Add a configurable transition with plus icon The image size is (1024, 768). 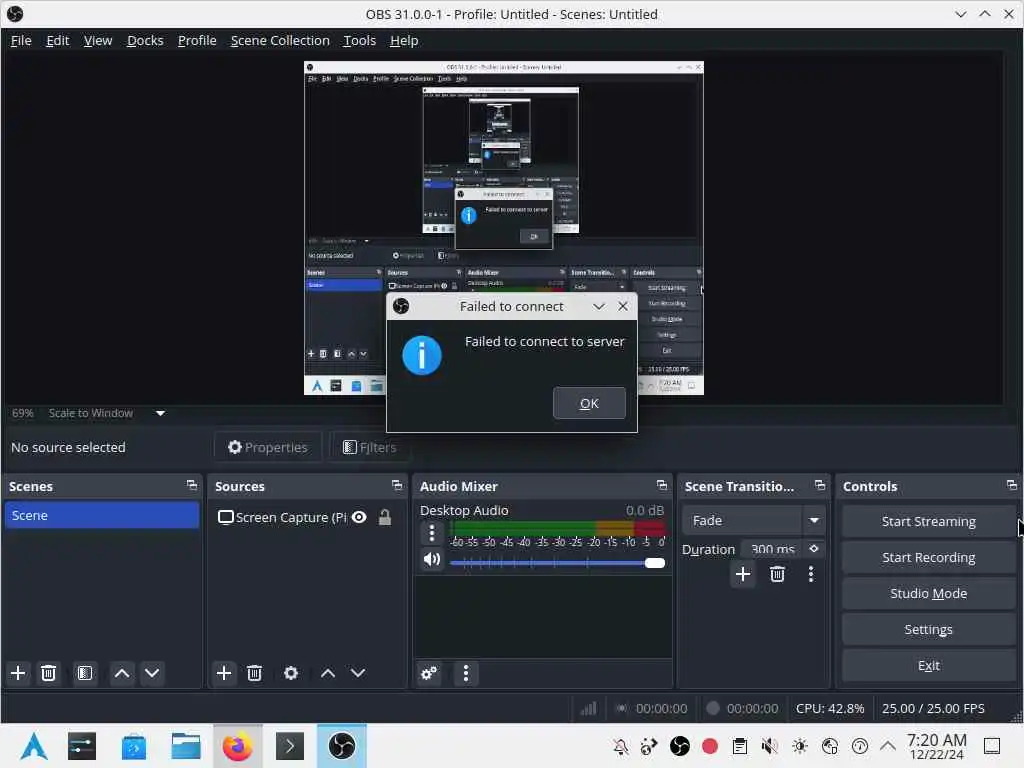743,574
